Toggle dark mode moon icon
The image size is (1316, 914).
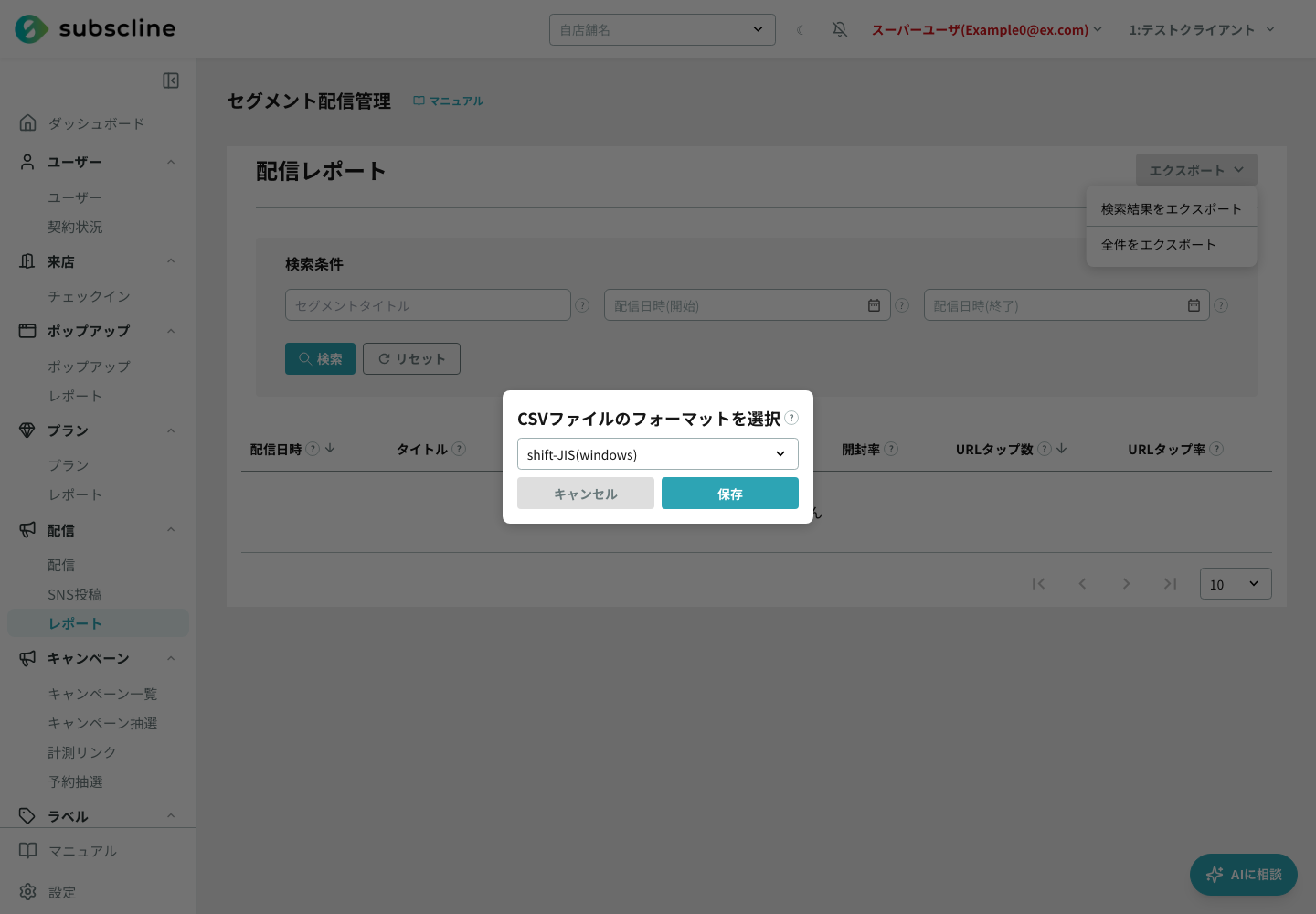pyautogui.click(x=801, y=30)
